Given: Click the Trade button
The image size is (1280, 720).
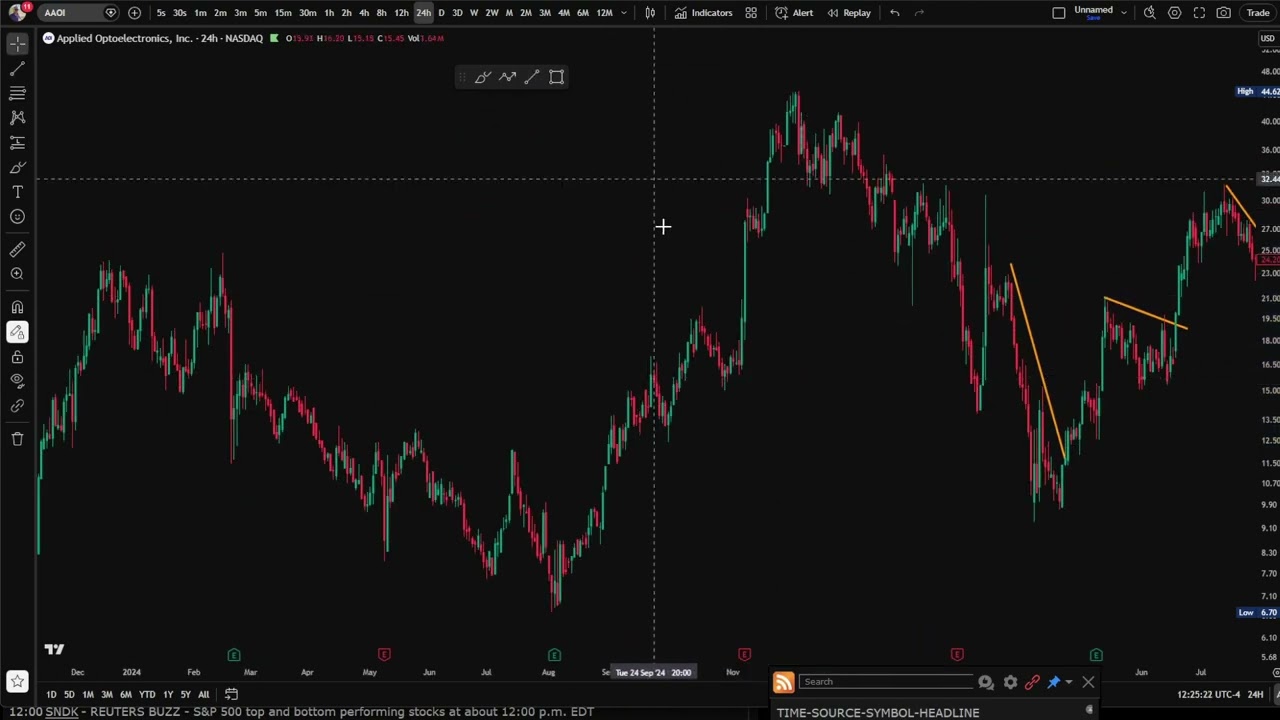Looking at the screenshot, I should click(1257, 13).
